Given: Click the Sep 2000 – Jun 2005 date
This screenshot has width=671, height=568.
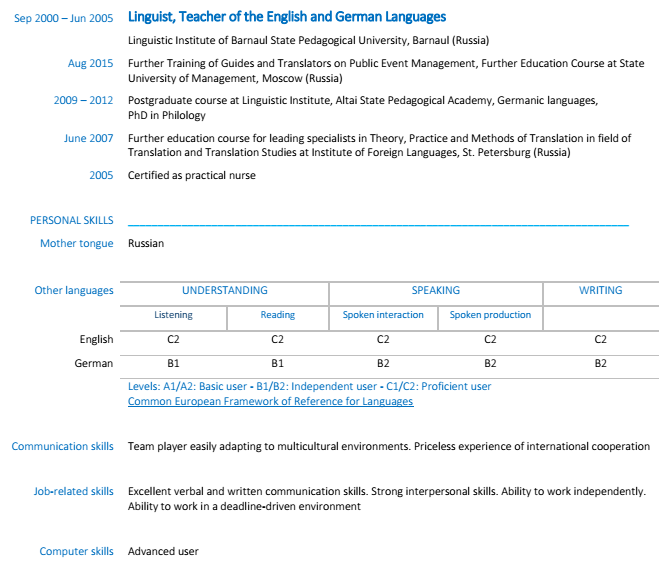Looking at the screenshot, I should pos(64,18).
